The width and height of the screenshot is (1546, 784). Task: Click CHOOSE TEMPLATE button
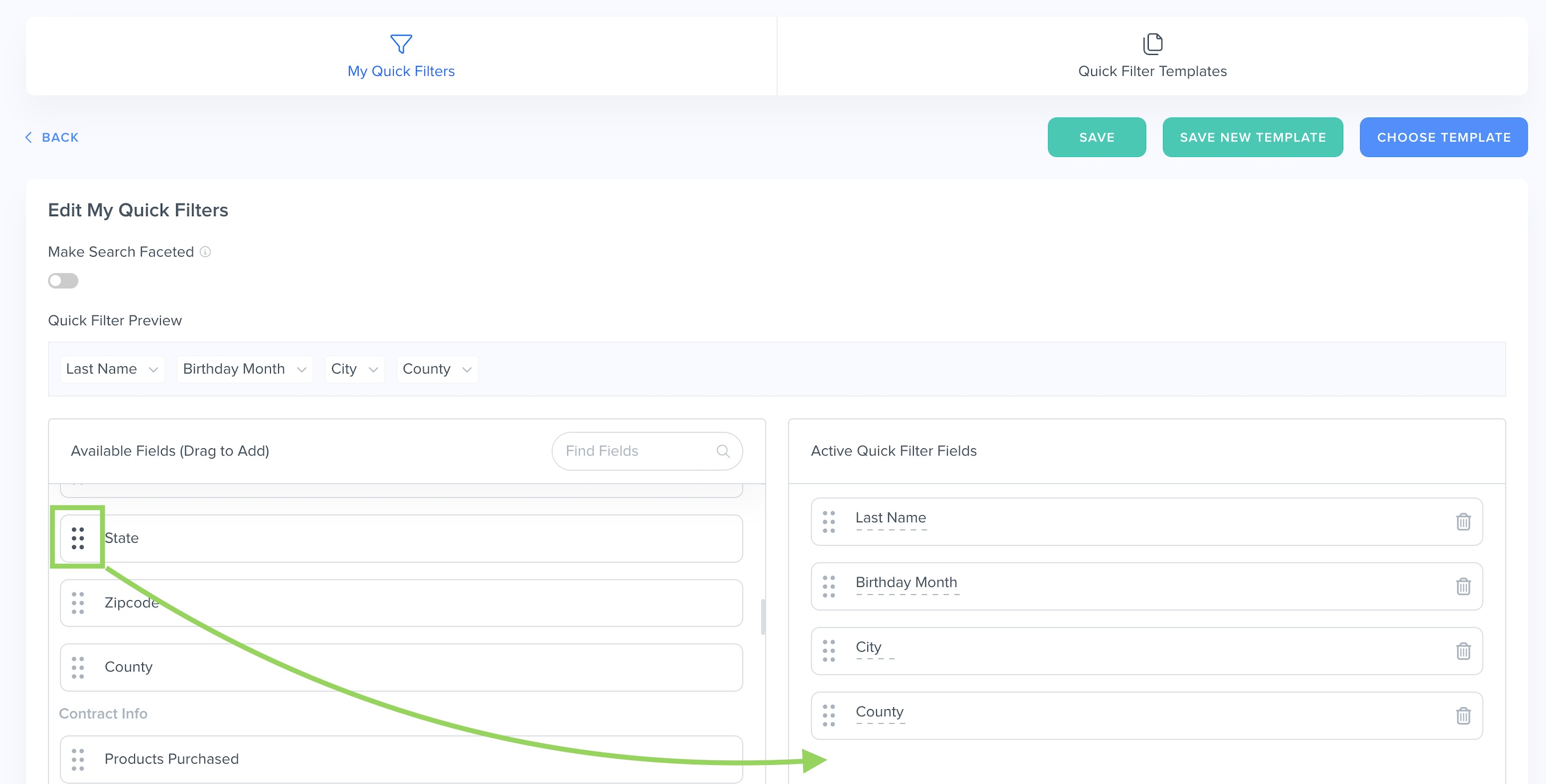(1443, 137)
